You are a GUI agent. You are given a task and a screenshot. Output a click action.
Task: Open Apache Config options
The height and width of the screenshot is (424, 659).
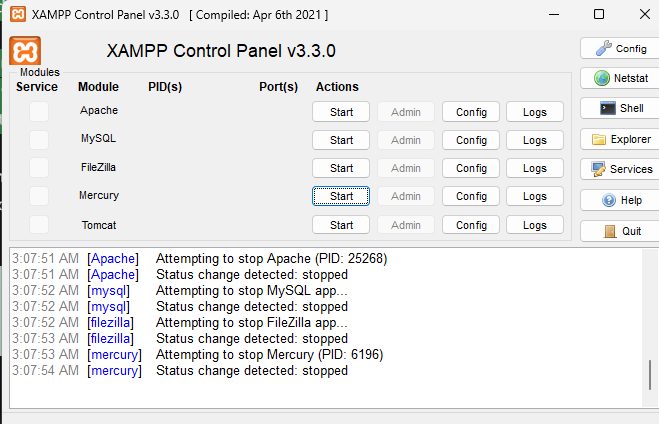[471, 112]
